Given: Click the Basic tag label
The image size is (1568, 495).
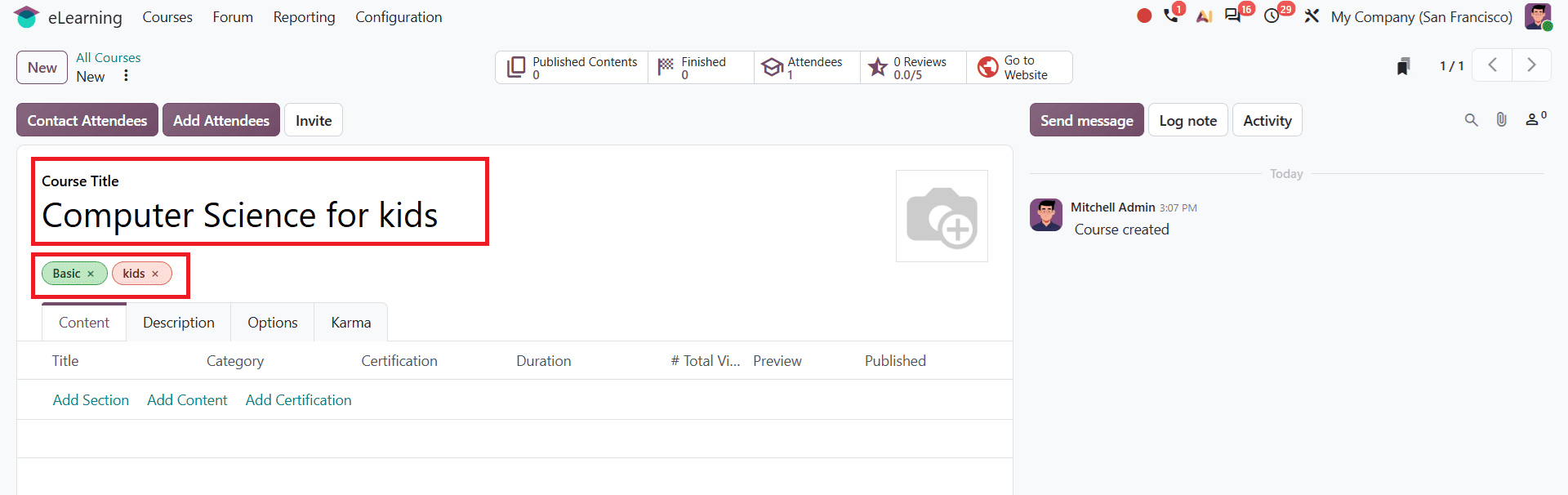Looking at the screenshot, I should click(x=67, y=274).
